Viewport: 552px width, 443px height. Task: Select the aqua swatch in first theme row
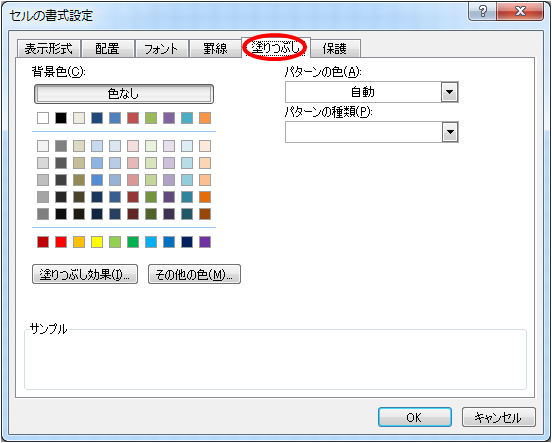click(x=187, y=118)
